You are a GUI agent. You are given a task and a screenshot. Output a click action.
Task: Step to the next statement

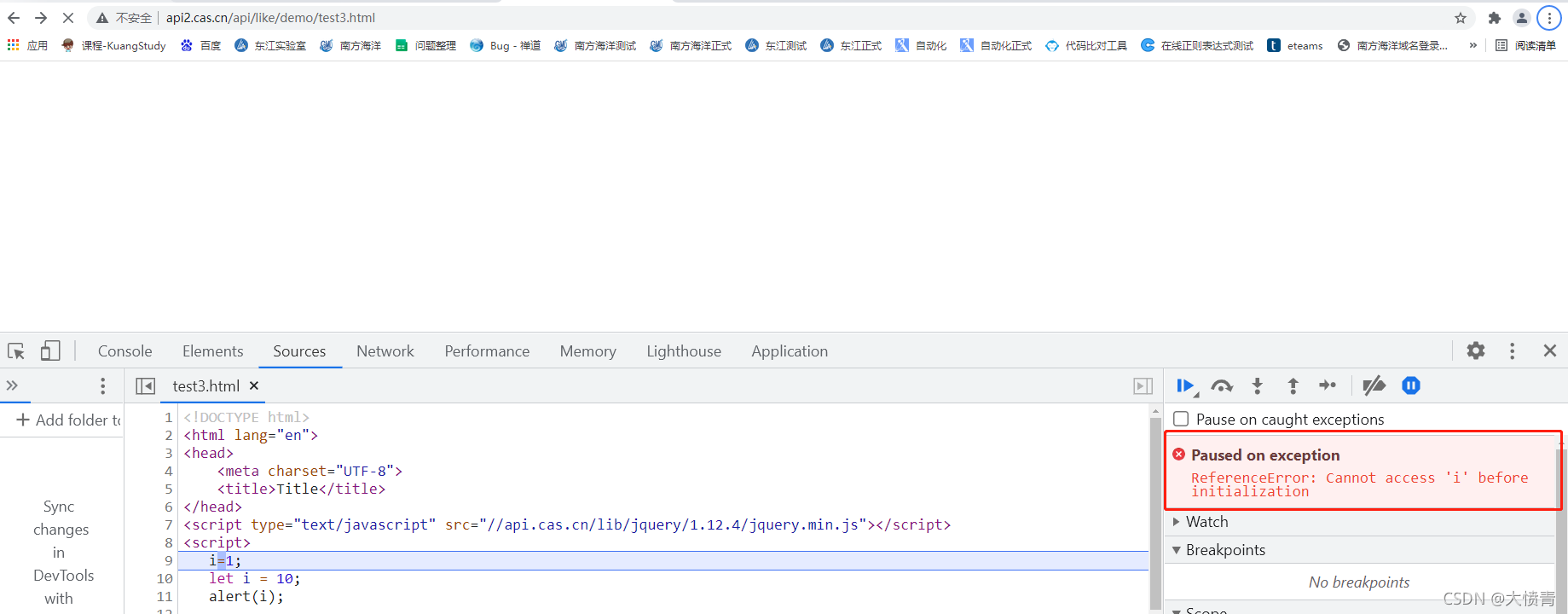pos(1328,385)
